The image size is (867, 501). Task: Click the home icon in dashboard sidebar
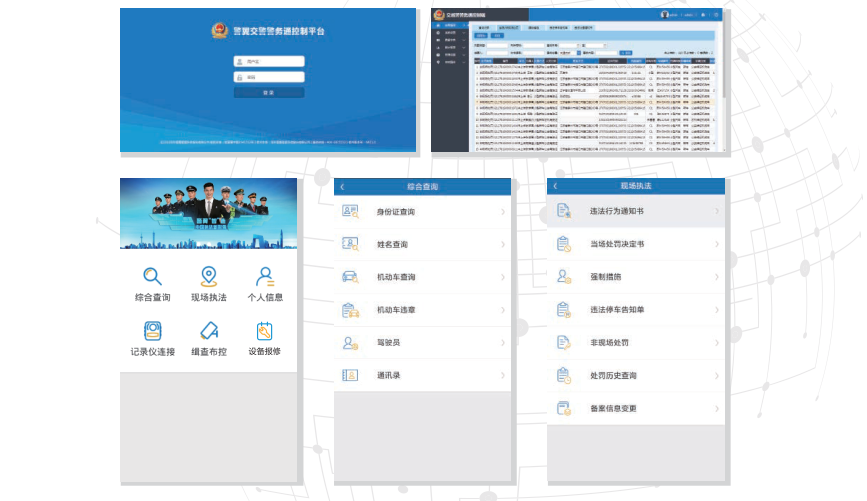tap(438, 25)
